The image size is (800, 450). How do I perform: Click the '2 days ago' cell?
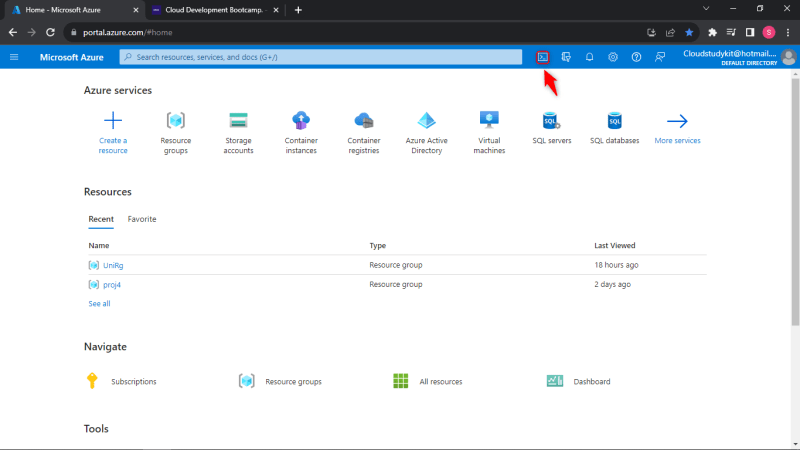(612, 284)
